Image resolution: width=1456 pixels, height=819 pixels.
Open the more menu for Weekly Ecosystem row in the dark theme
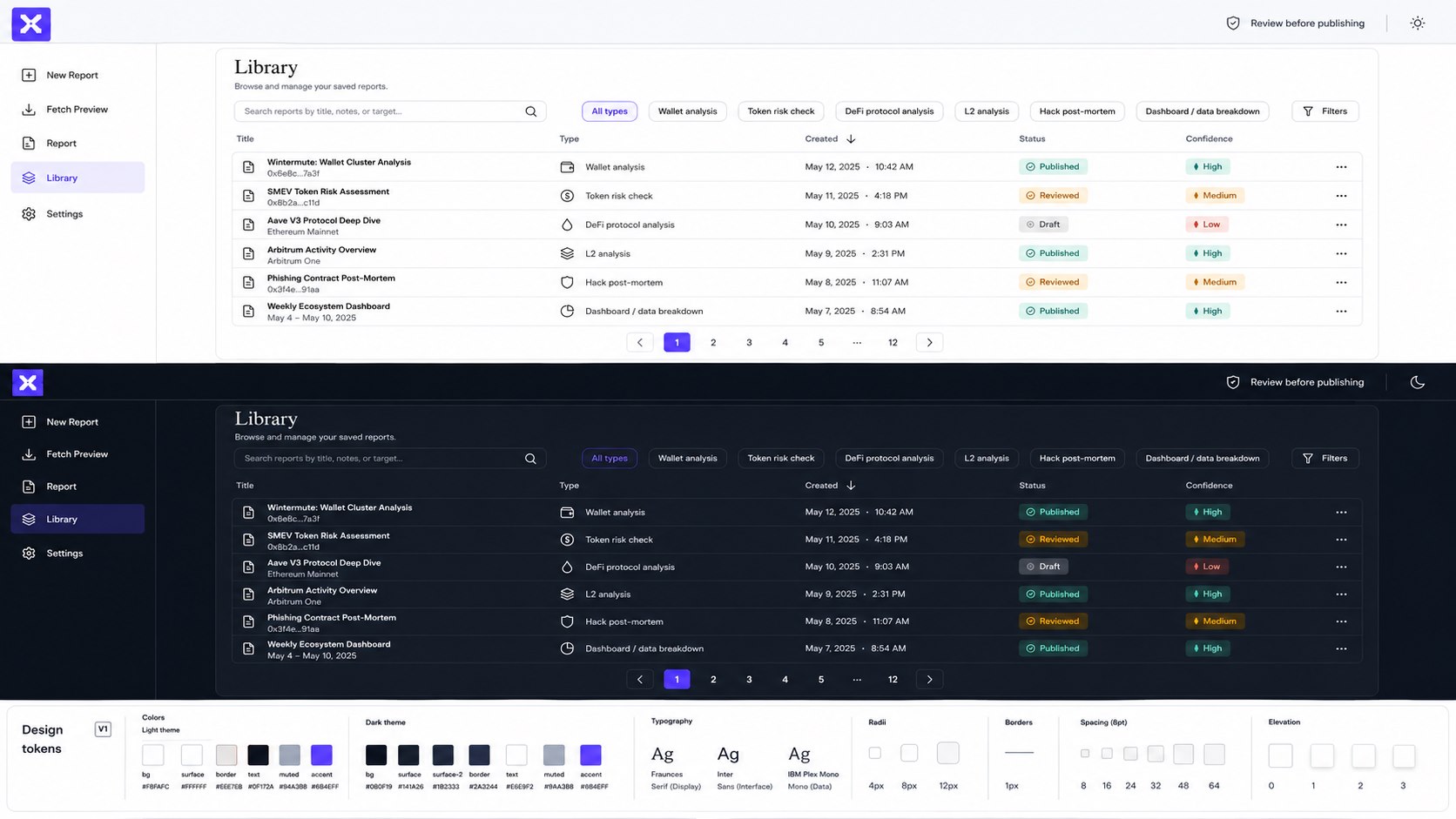pyautogui.click(x=1341, y=648)
